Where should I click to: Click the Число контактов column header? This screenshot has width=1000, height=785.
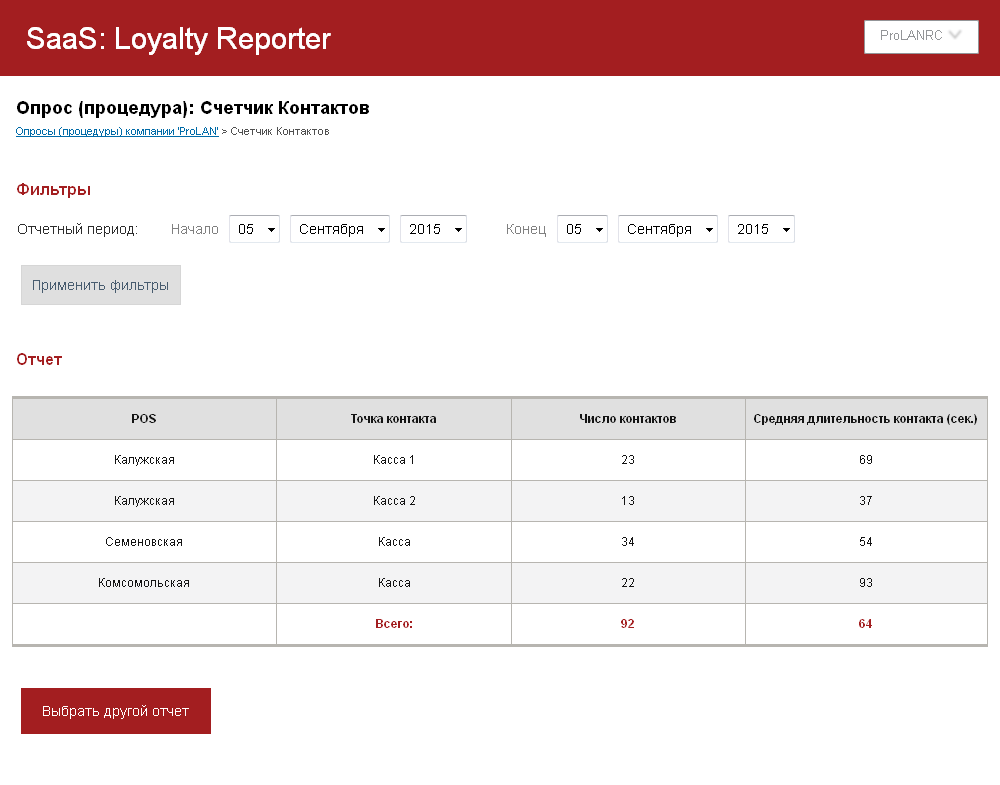coord(627,419)
